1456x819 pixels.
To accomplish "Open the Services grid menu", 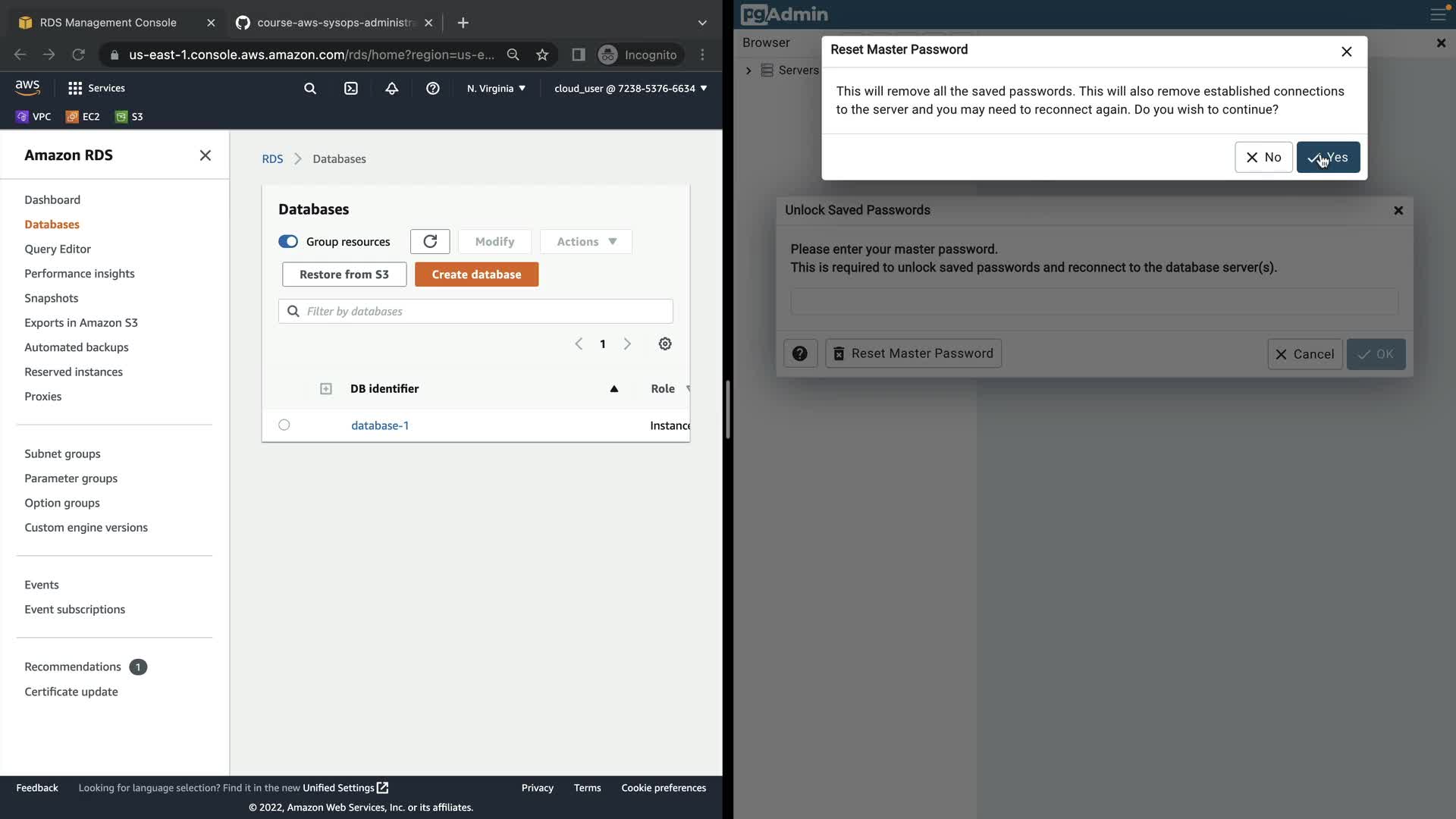I will (x=96, y=89).
